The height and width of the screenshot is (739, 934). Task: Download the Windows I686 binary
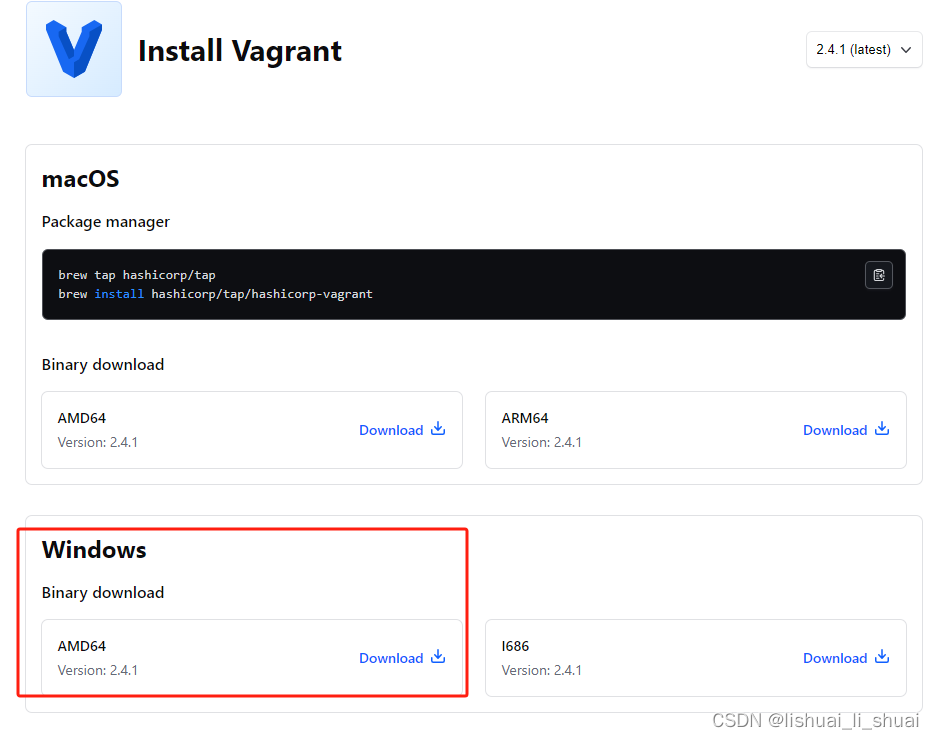point(835,657)
